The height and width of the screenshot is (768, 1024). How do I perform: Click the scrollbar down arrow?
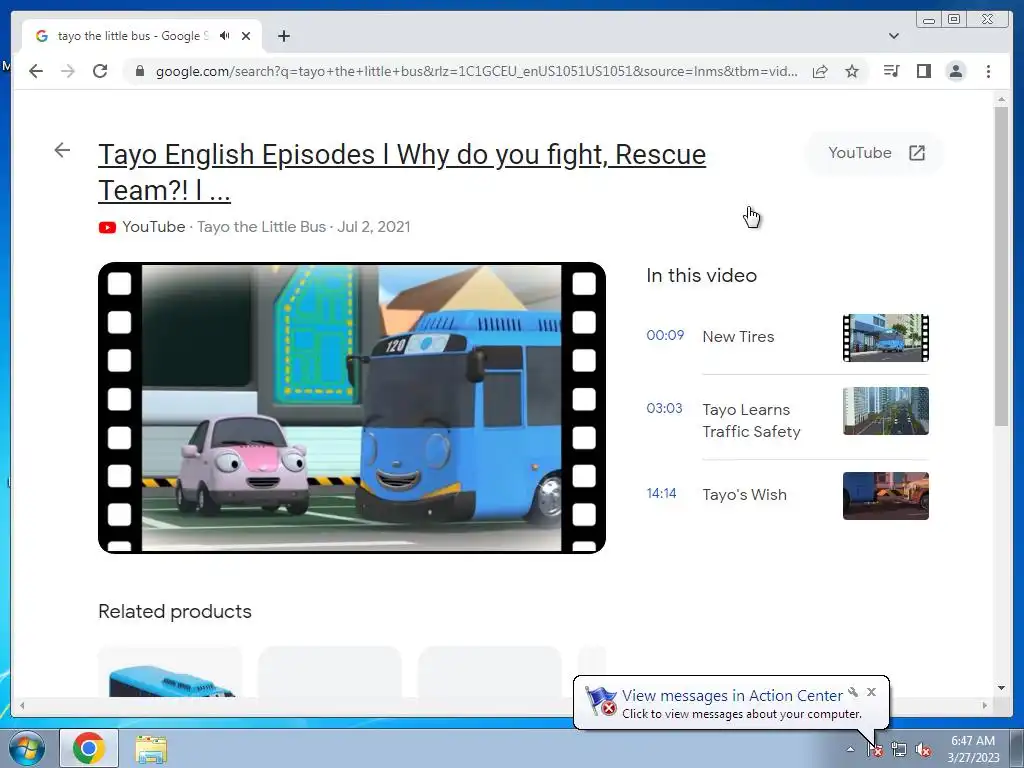[1001, 688]
